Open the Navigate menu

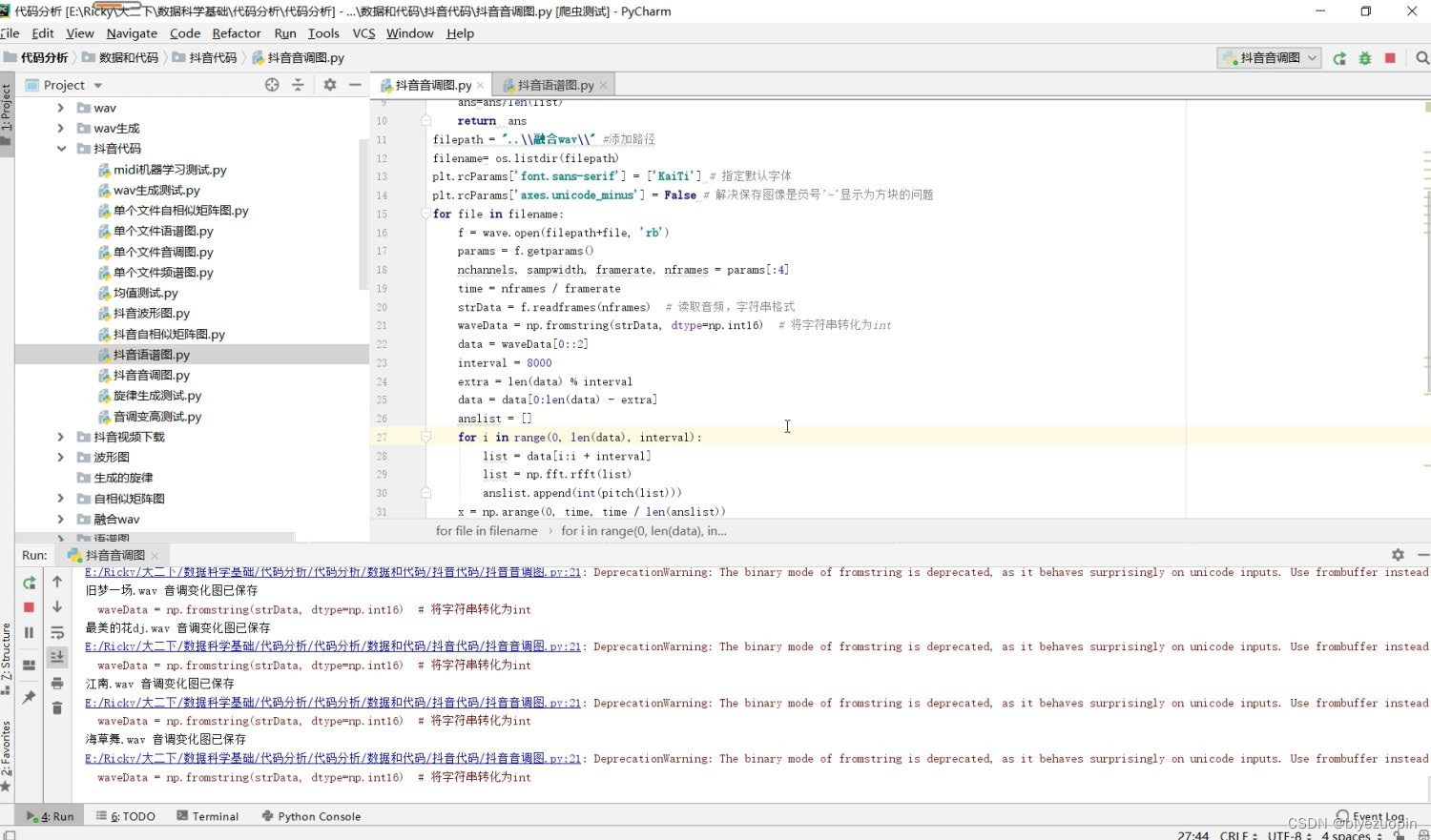click(x=132, y=33)
